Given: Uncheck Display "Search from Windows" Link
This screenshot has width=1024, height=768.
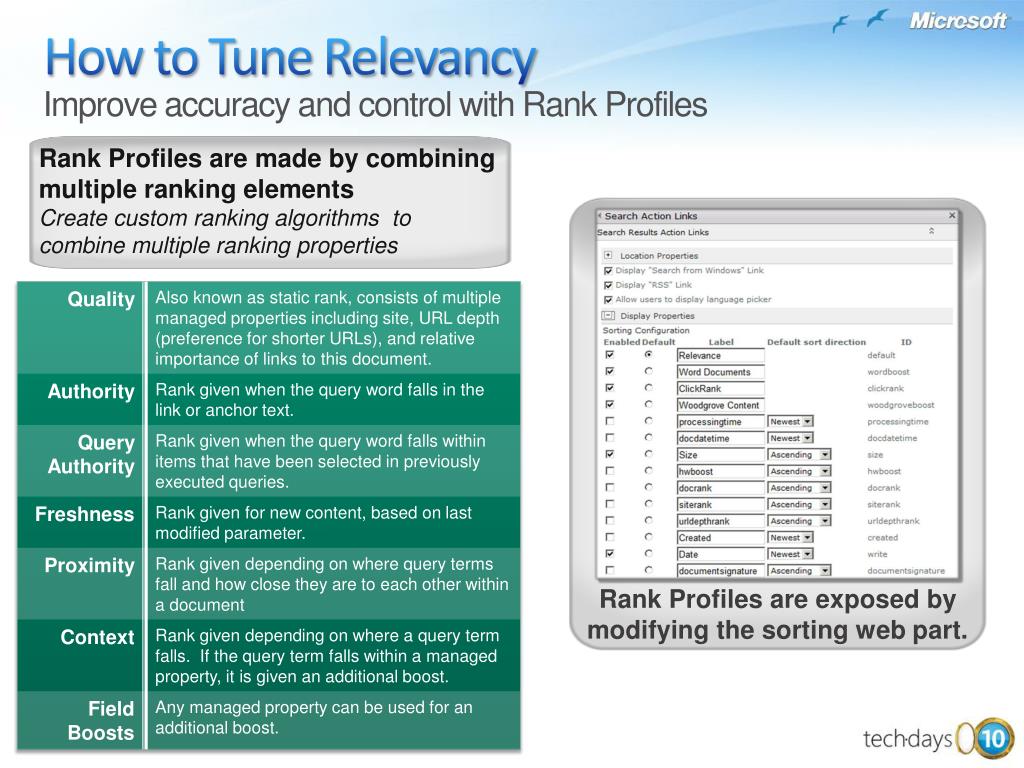Looking at the screenshot, I should click(x=609, y=270).
